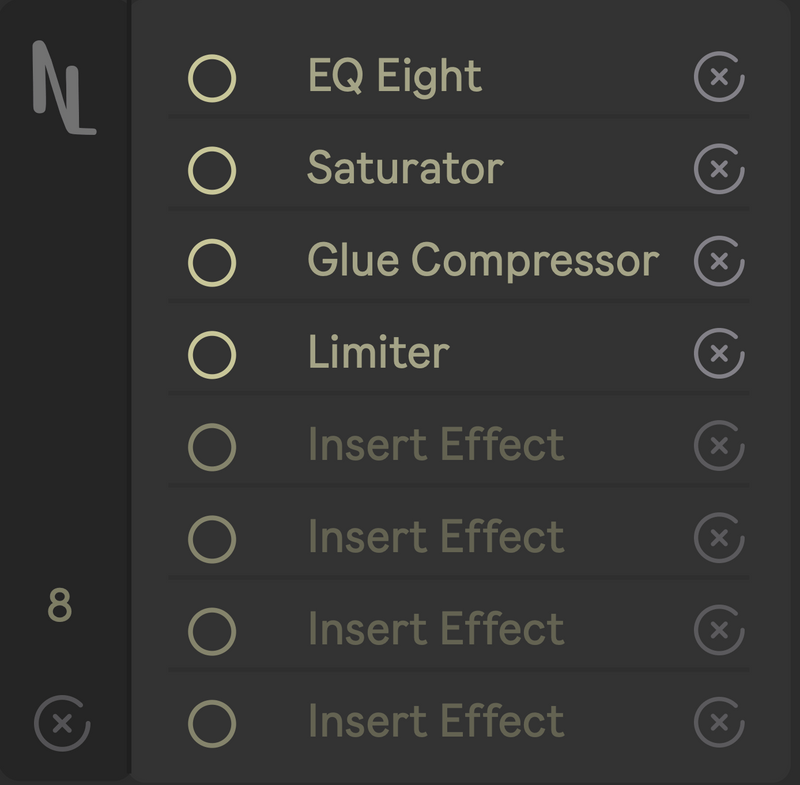Delete the Glue Compressor from its slot
This screenshot has width=800, height=785.
click(x=719, y=259)
